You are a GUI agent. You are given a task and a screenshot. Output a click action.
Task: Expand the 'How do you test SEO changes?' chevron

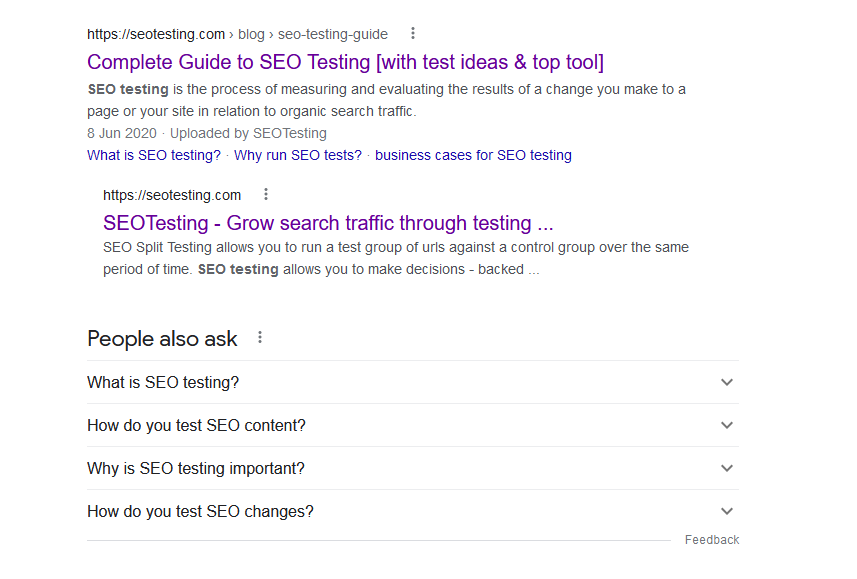click(727, 511)
